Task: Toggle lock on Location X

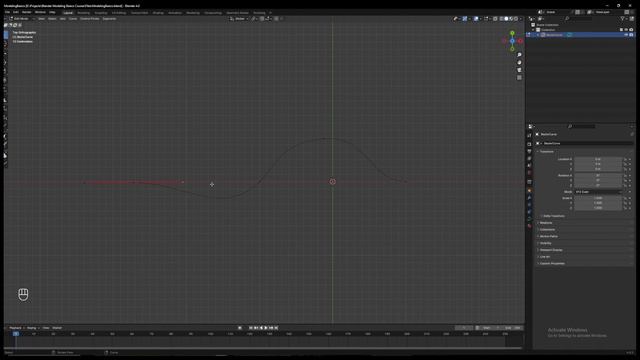Action: pos(625,159)
